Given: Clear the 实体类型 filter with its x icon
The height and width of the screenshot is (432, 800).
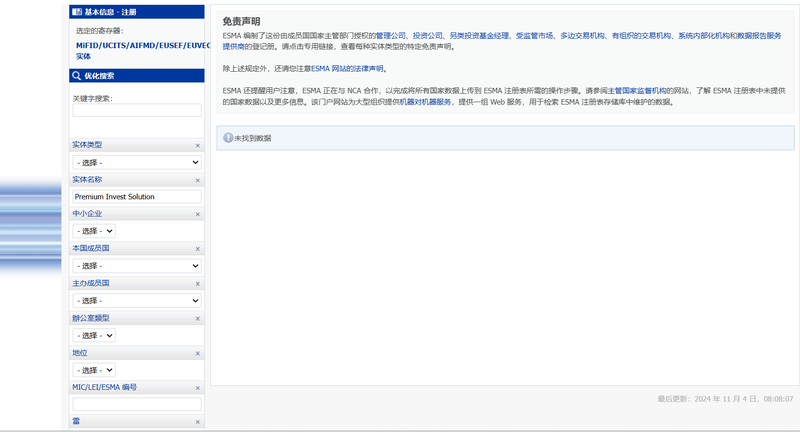Looking at the screenshot, I should tap(197, 146).
